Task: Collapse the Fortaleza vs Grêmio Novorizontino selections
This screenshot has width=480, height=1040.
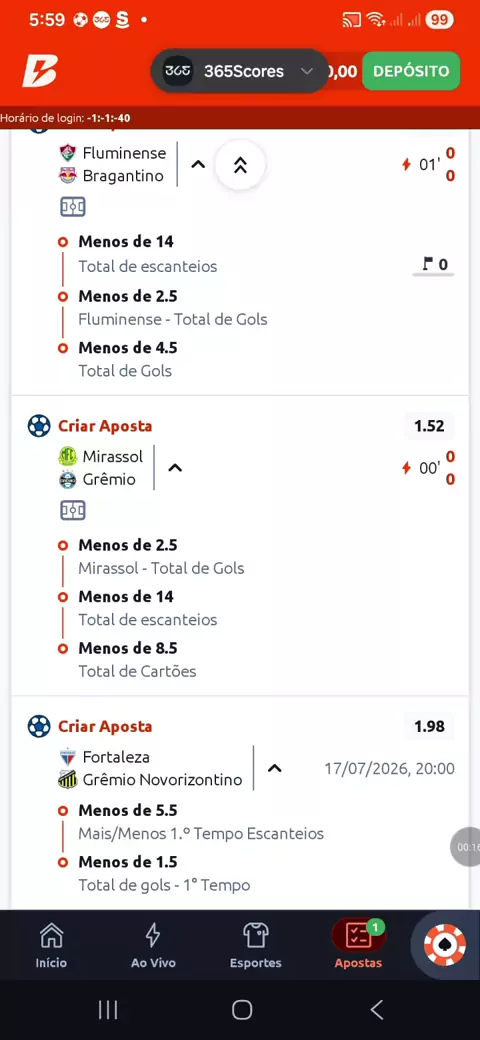Action: (x=274, y=768)
